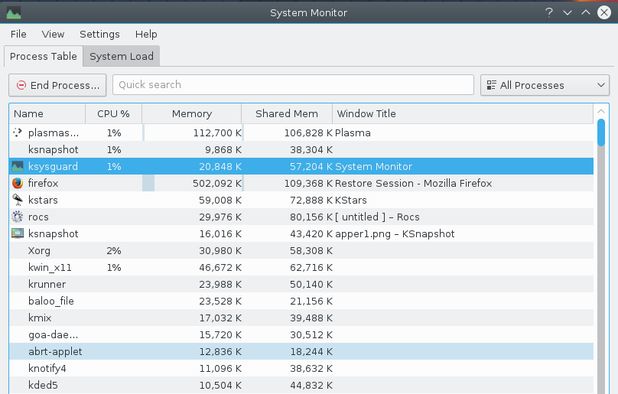
Task: Click the scrollbar up arrow
Action: click(601, 112)
